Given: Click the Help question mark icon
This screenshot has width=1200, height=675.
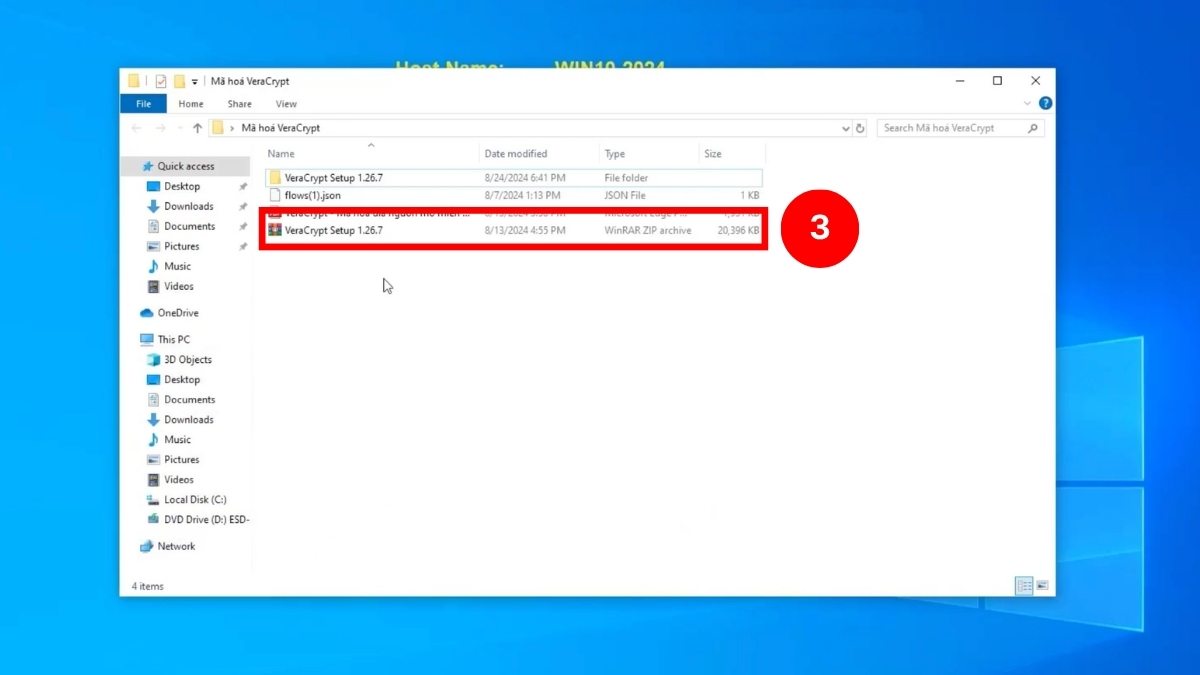Looking at the screenshot, I should [x=1044, y=103].
